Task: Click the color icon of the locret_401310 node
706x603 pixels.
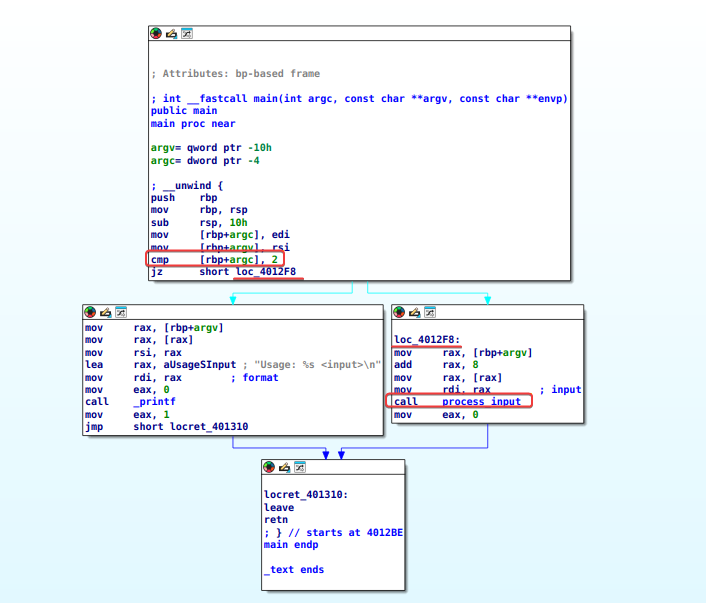Action: point(269,467)
